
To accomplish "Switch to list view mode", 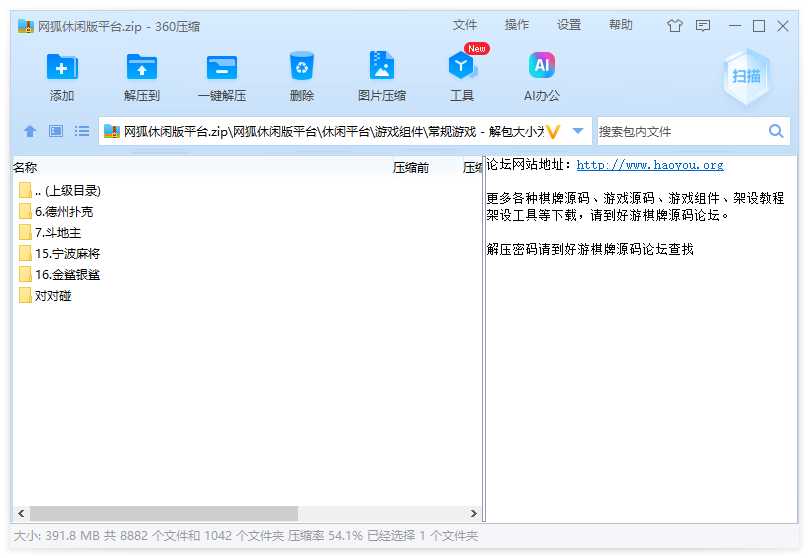I will 82,131.
